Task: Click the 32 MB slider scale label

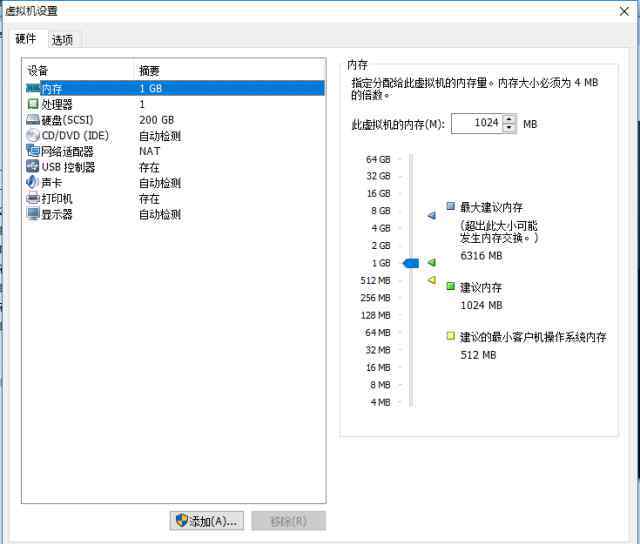Action: [378, 350]
